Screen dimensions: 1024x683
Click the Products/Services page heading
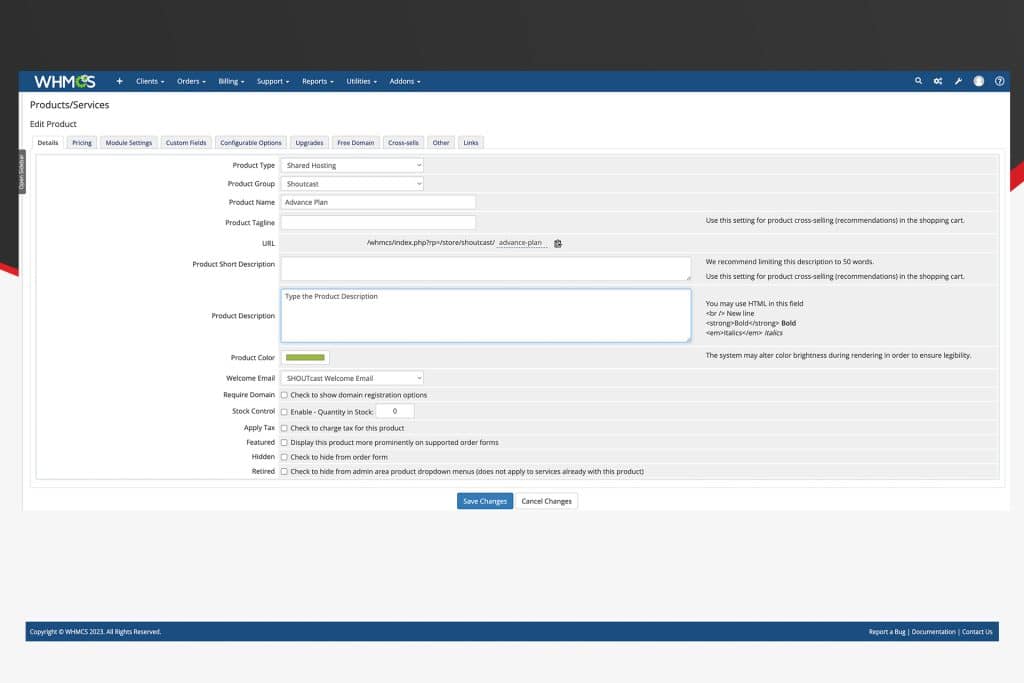pos(70,104)
